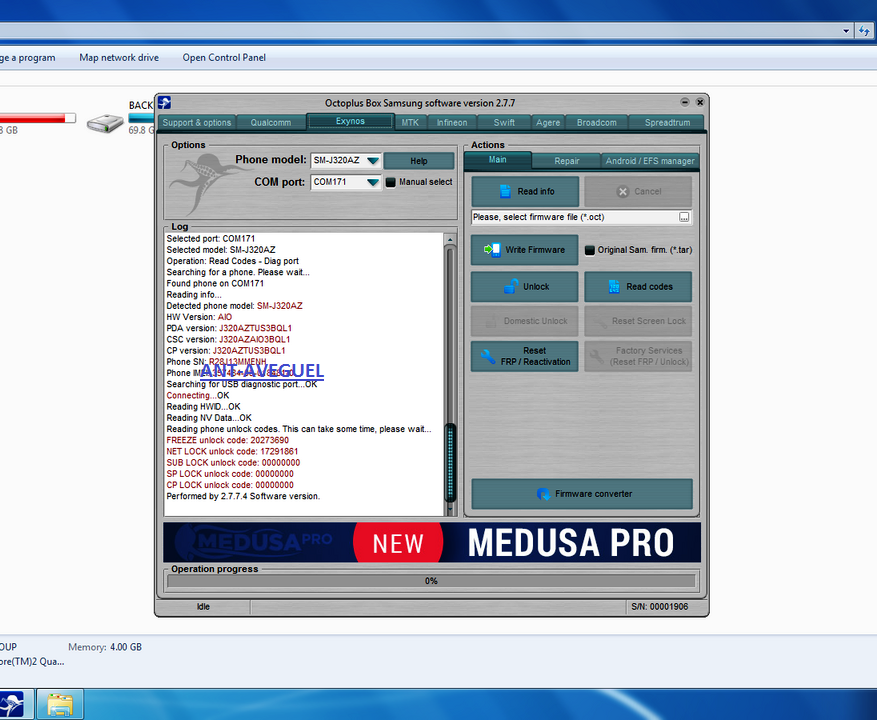Click the NET LOCK unlock code line

(232, 451)
